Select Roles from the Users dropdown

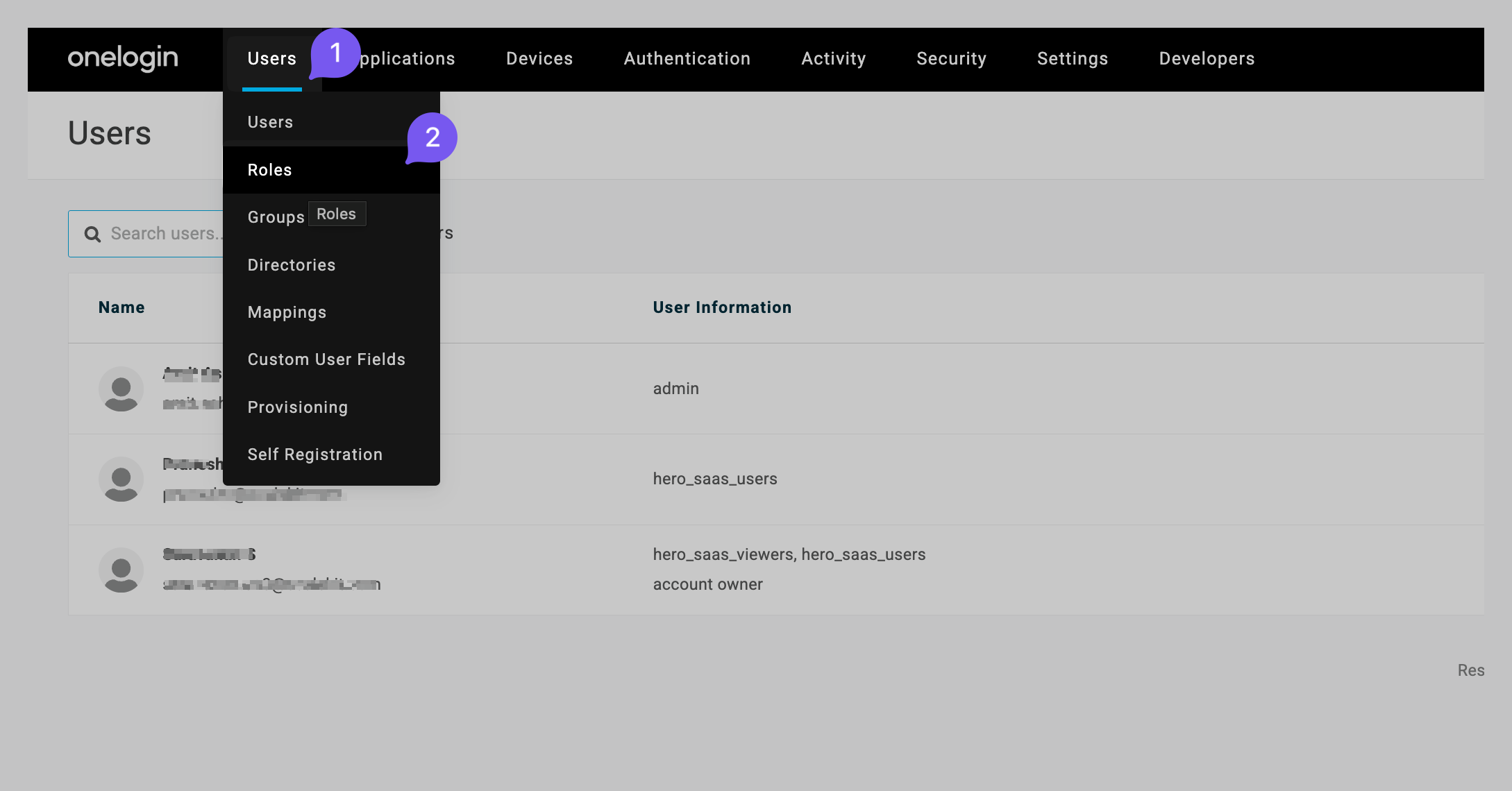tap(269, 169)
